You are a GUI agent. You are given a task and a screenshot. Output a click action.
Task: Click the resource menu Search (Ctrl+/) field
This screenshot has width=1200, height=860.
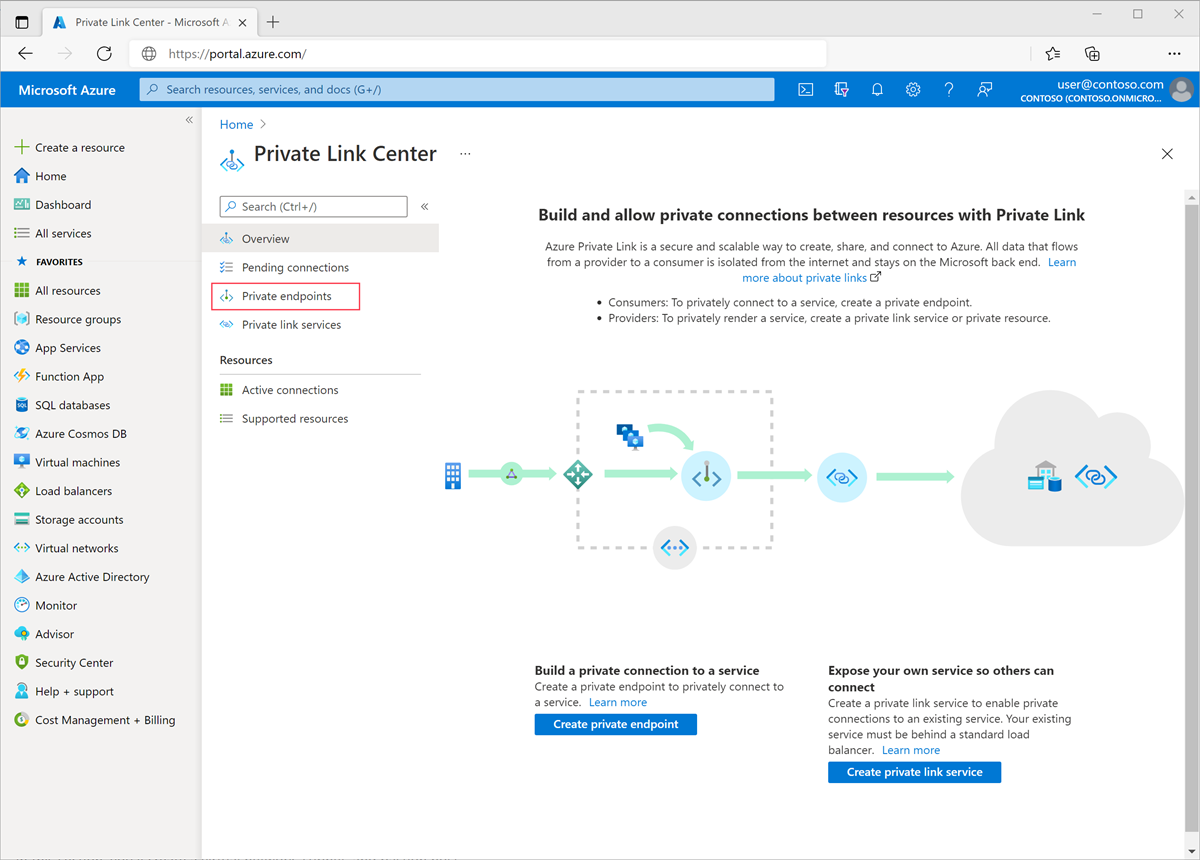click(x=313, y=206)
